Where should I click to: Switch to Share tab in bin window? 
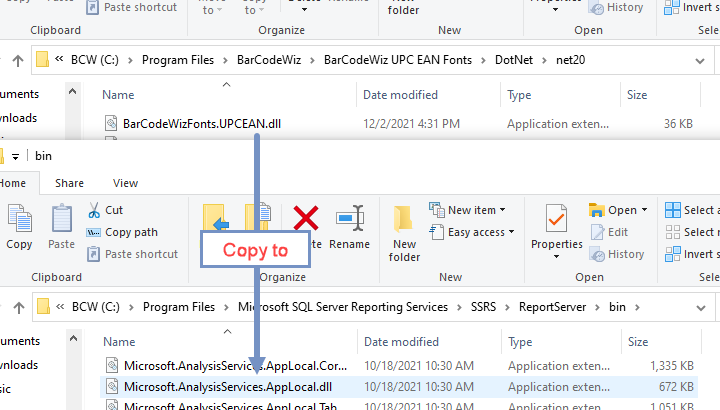(x=69, y=183)
